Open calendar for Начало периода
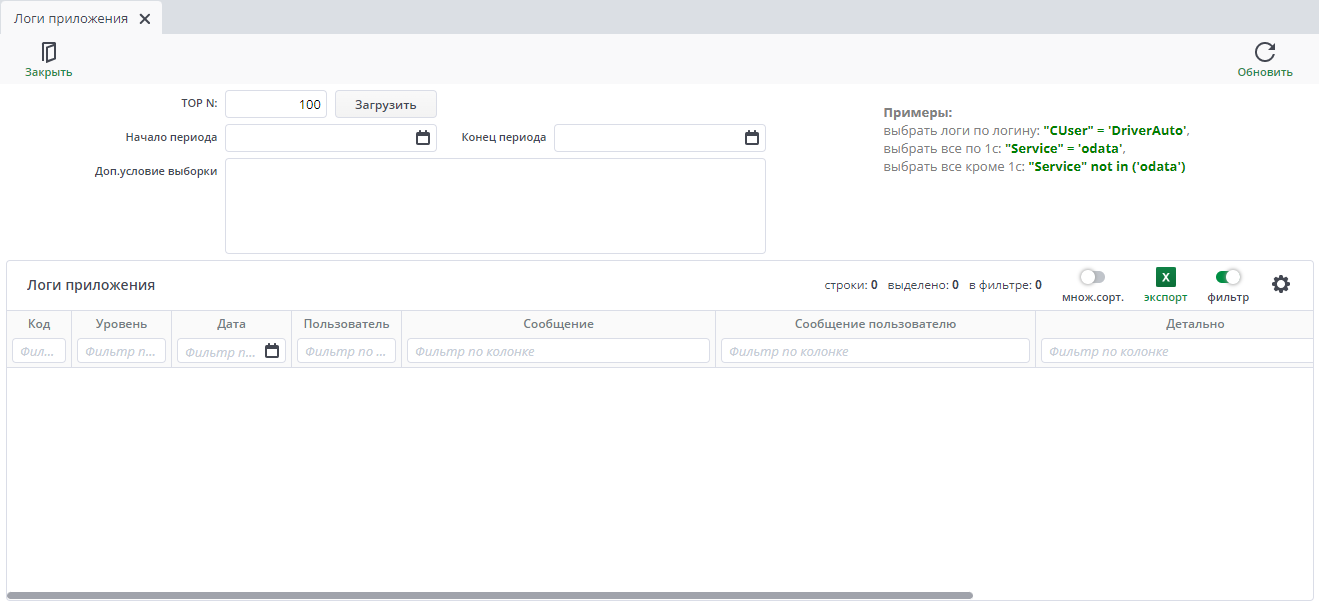Image resolution: width=1319 pixels, height=606 pixels. click(423, 138)
